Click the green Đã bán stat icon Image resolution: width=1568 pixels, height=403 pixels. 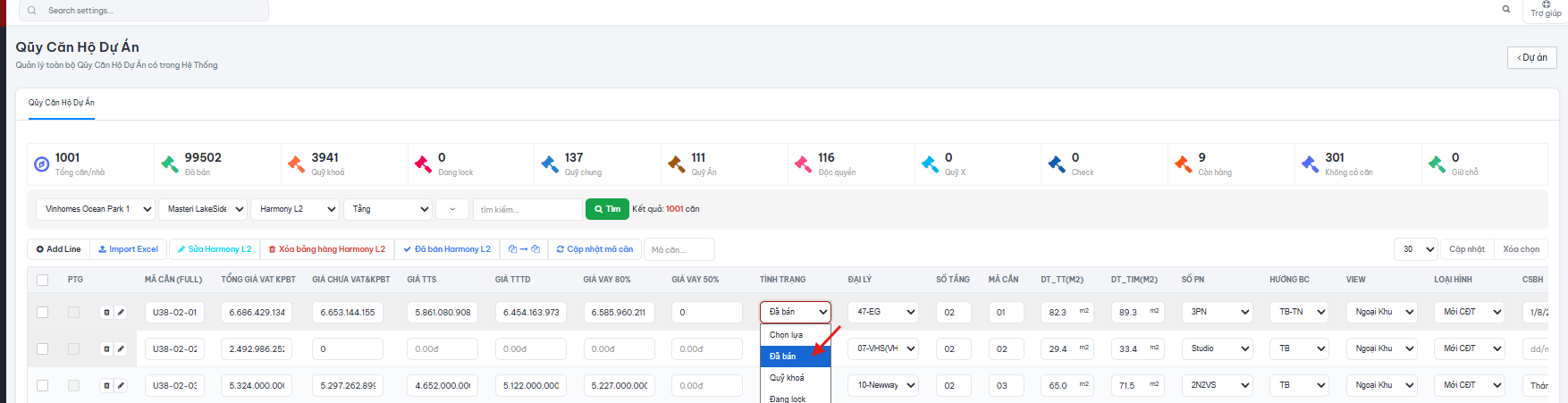click(x=170, y=164)
